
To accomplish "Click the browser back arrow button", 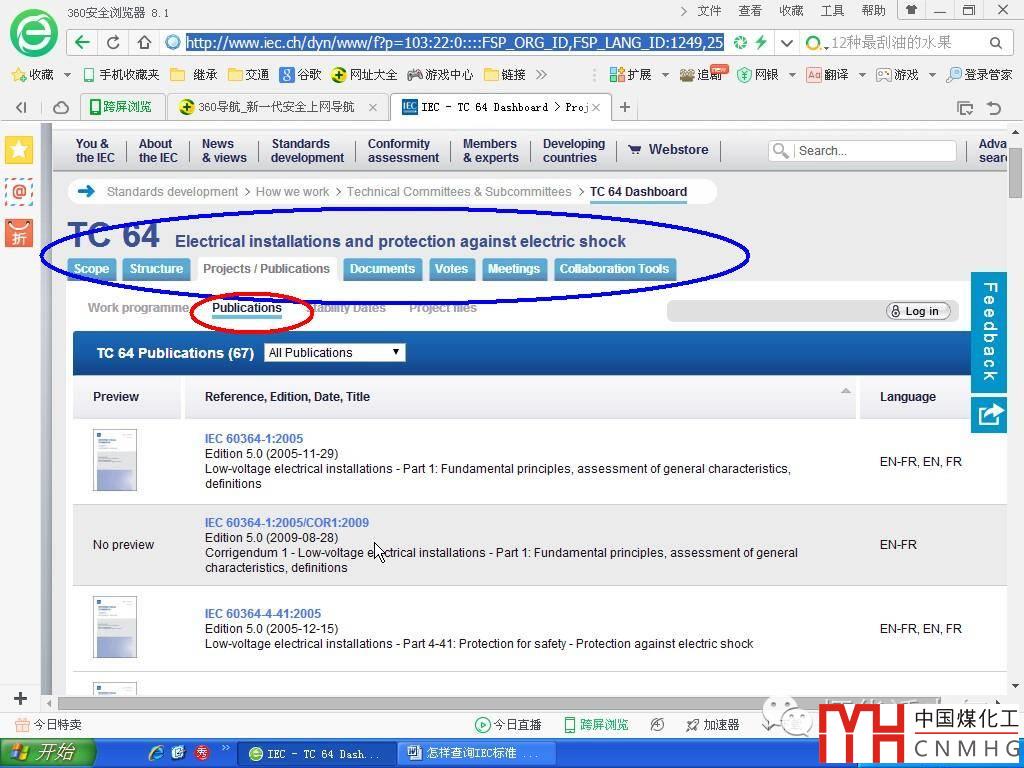I will click(83, 42).
